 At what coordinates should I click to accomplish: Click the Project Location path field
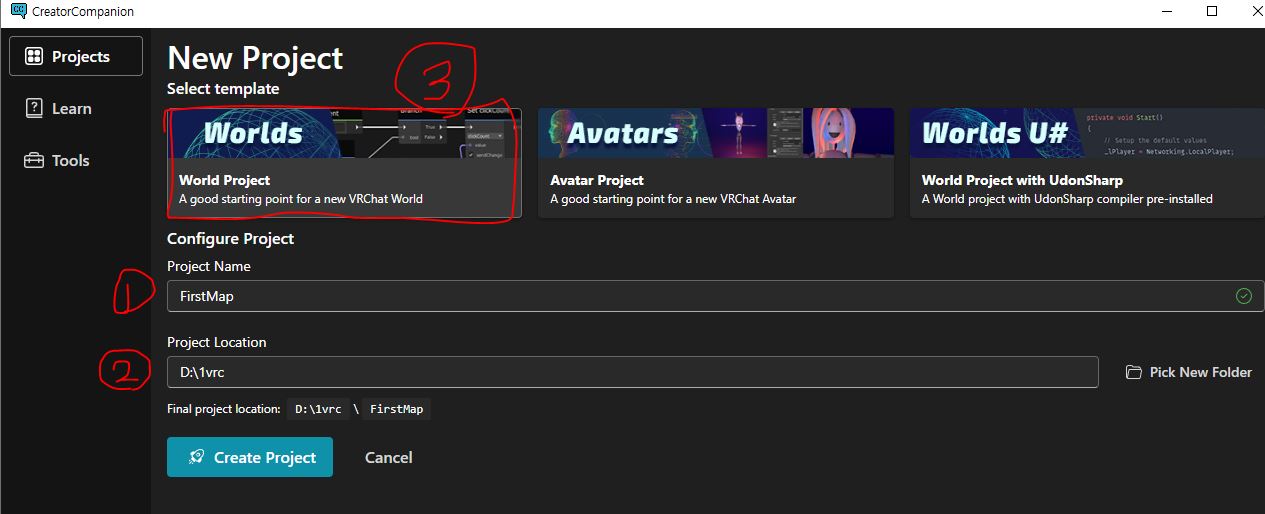[632, 372]
